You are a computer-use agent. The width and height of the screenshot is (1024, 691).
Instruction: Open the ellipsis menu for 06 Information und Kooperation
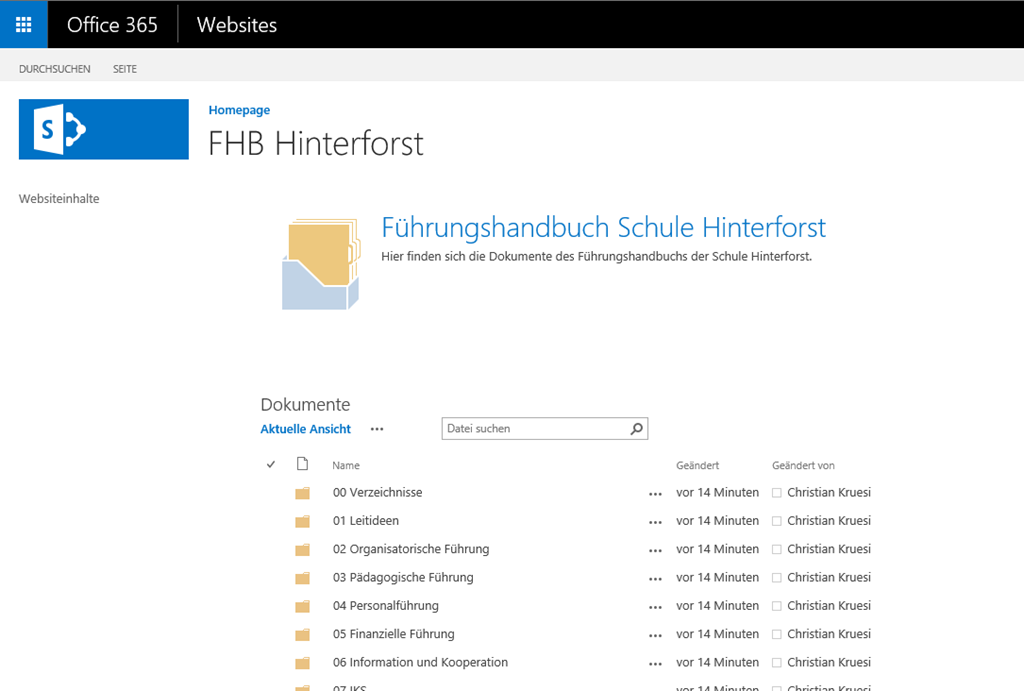(655, 663)
